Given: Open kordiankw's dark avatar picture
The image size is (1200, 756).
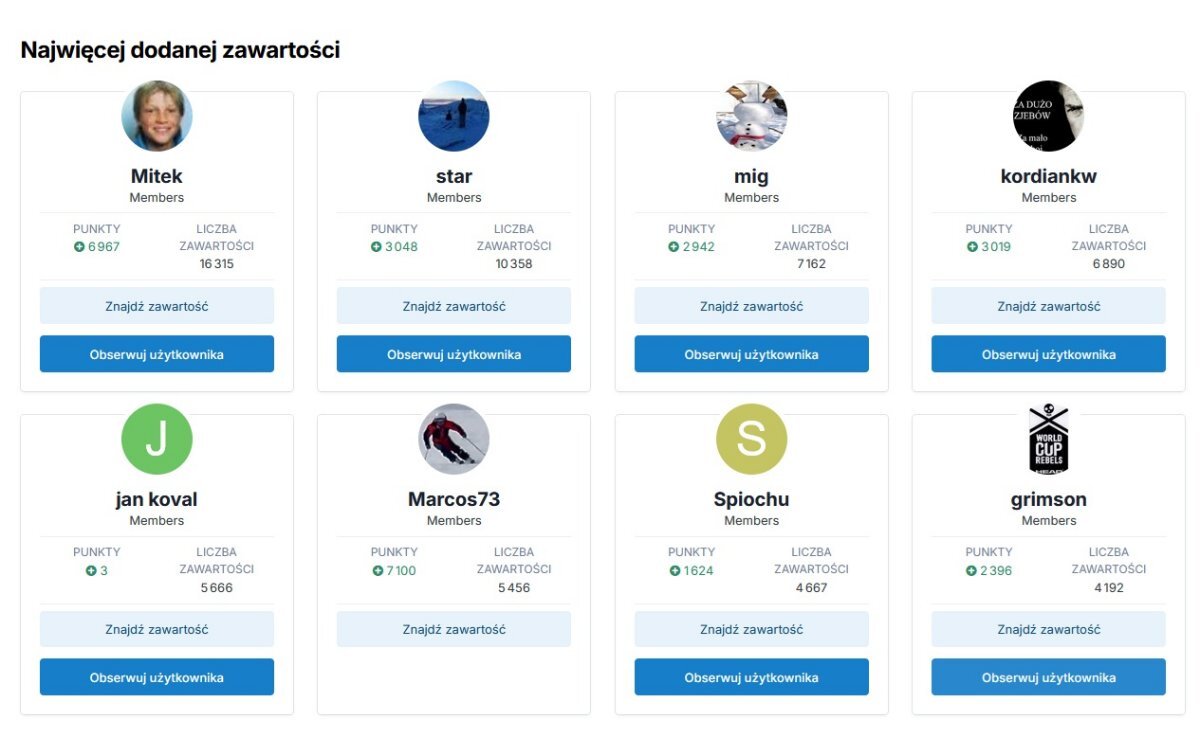Looking at the screenshot, I should tap(1049, 116).
